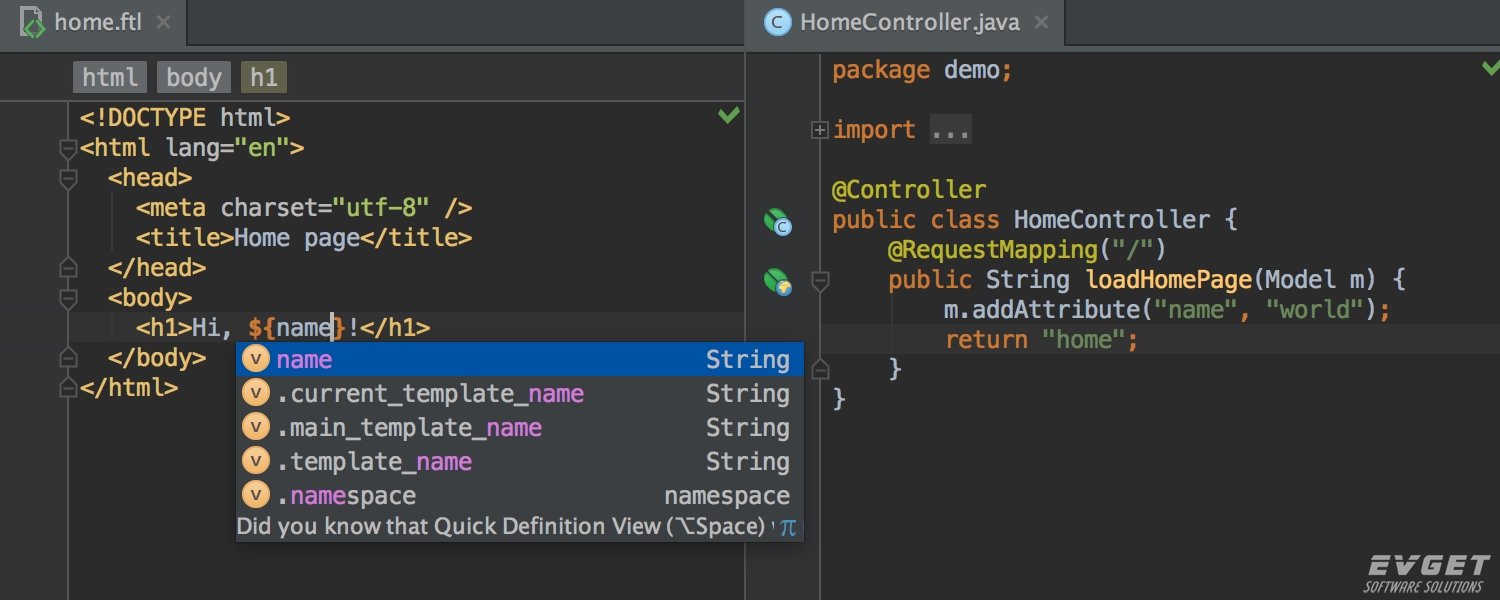Collapse fold marker at closing body tag
Image resolution: width=1500 pixels, height=600 pixels.
pos(68,357)
